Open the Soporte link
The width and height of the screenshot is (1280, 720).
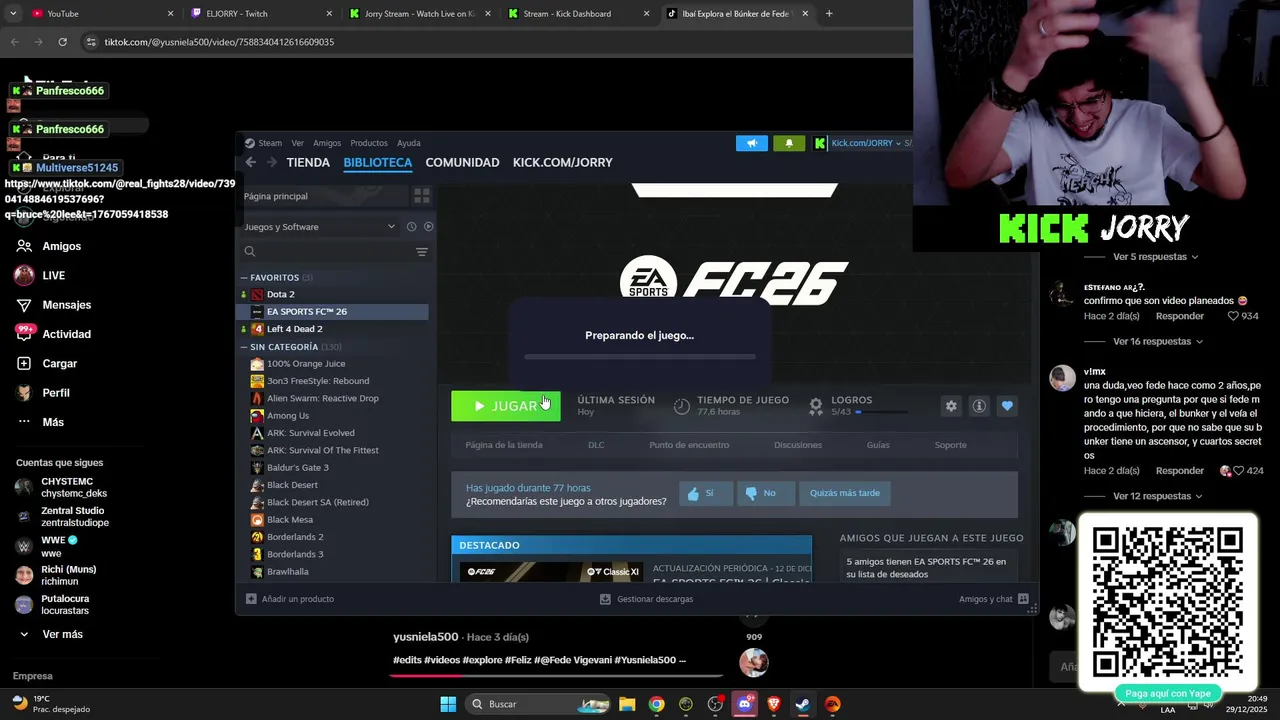tap(950, 445)
